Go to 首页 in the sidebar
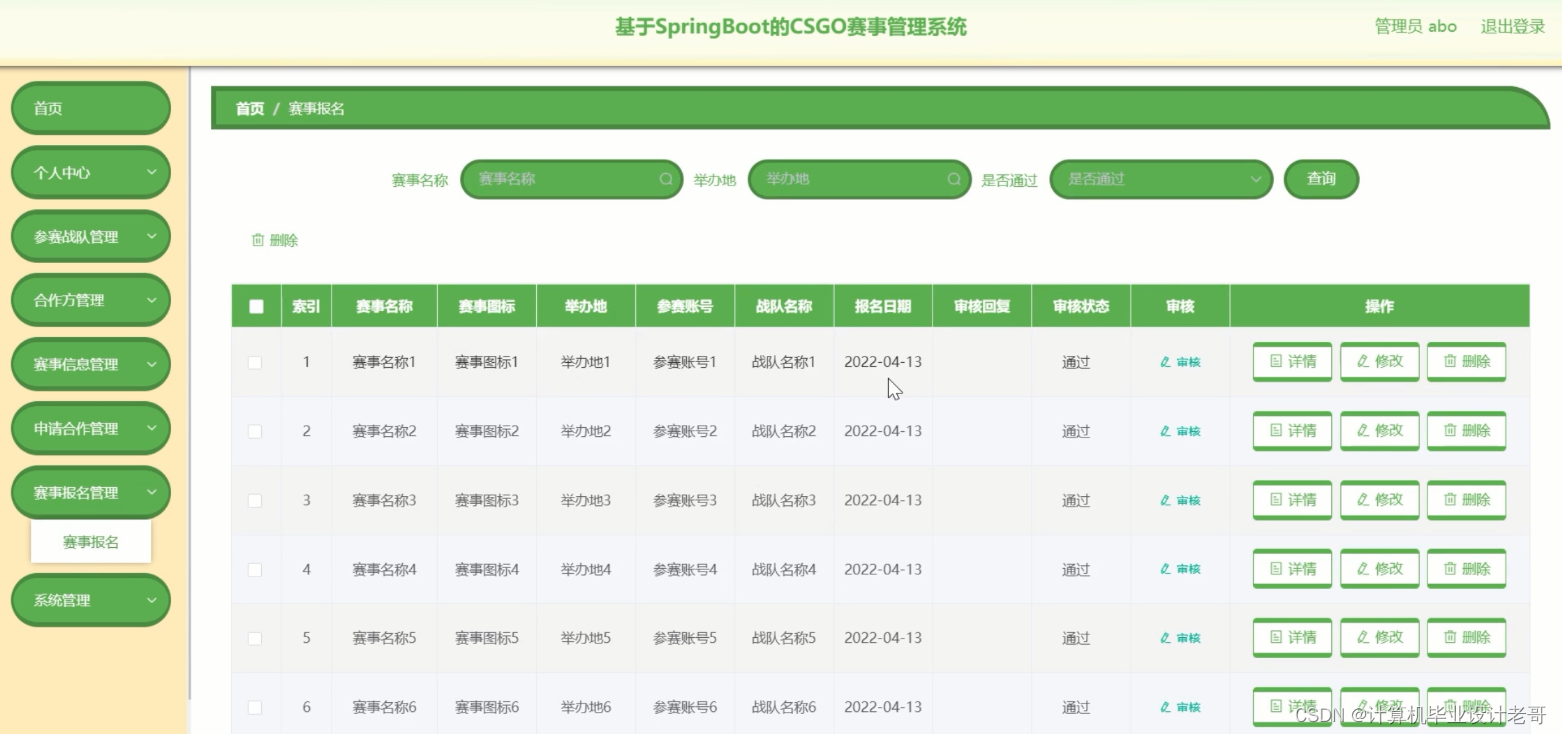Viewport: 1562px width, 734px height. [91, 108]
